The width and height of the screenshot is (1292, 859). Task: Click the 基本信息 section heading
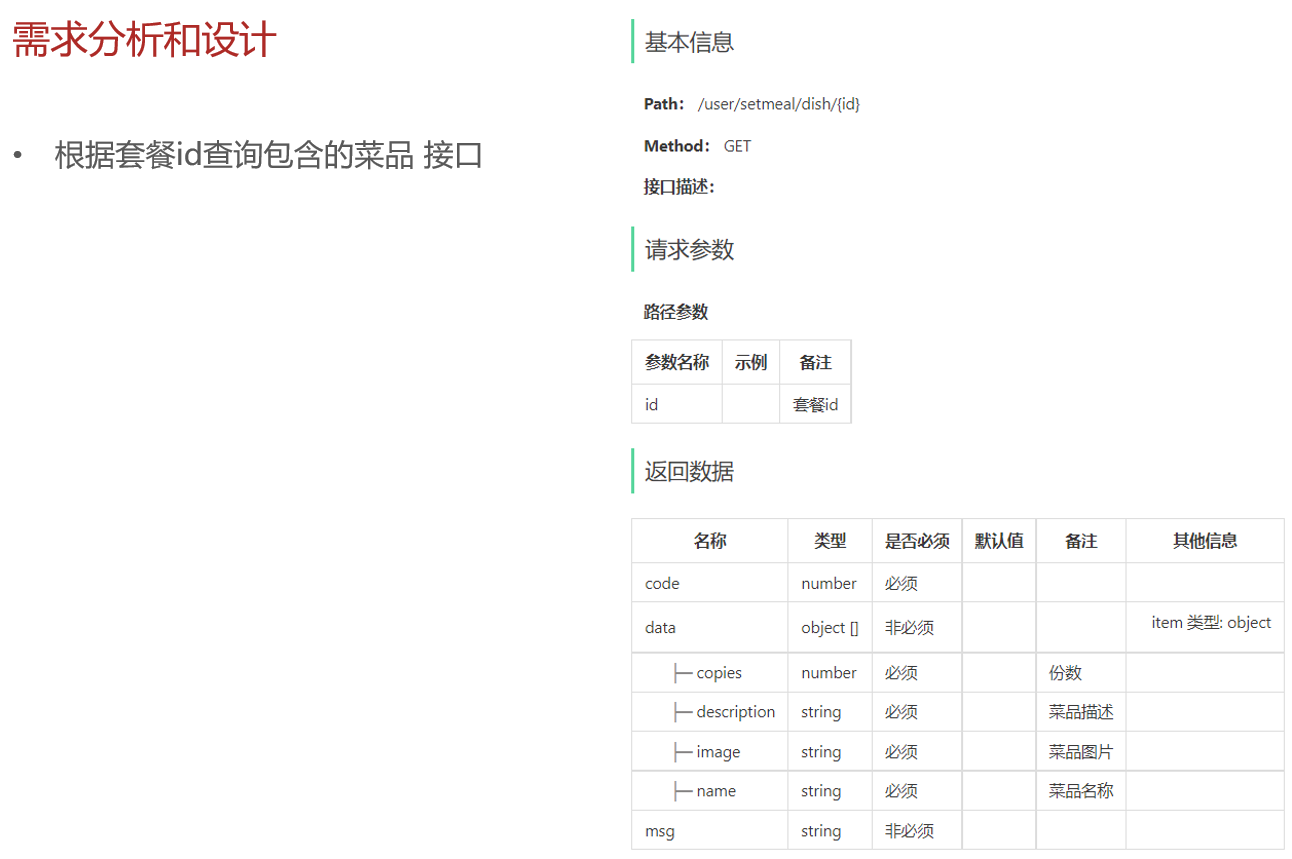coord(689,42)
